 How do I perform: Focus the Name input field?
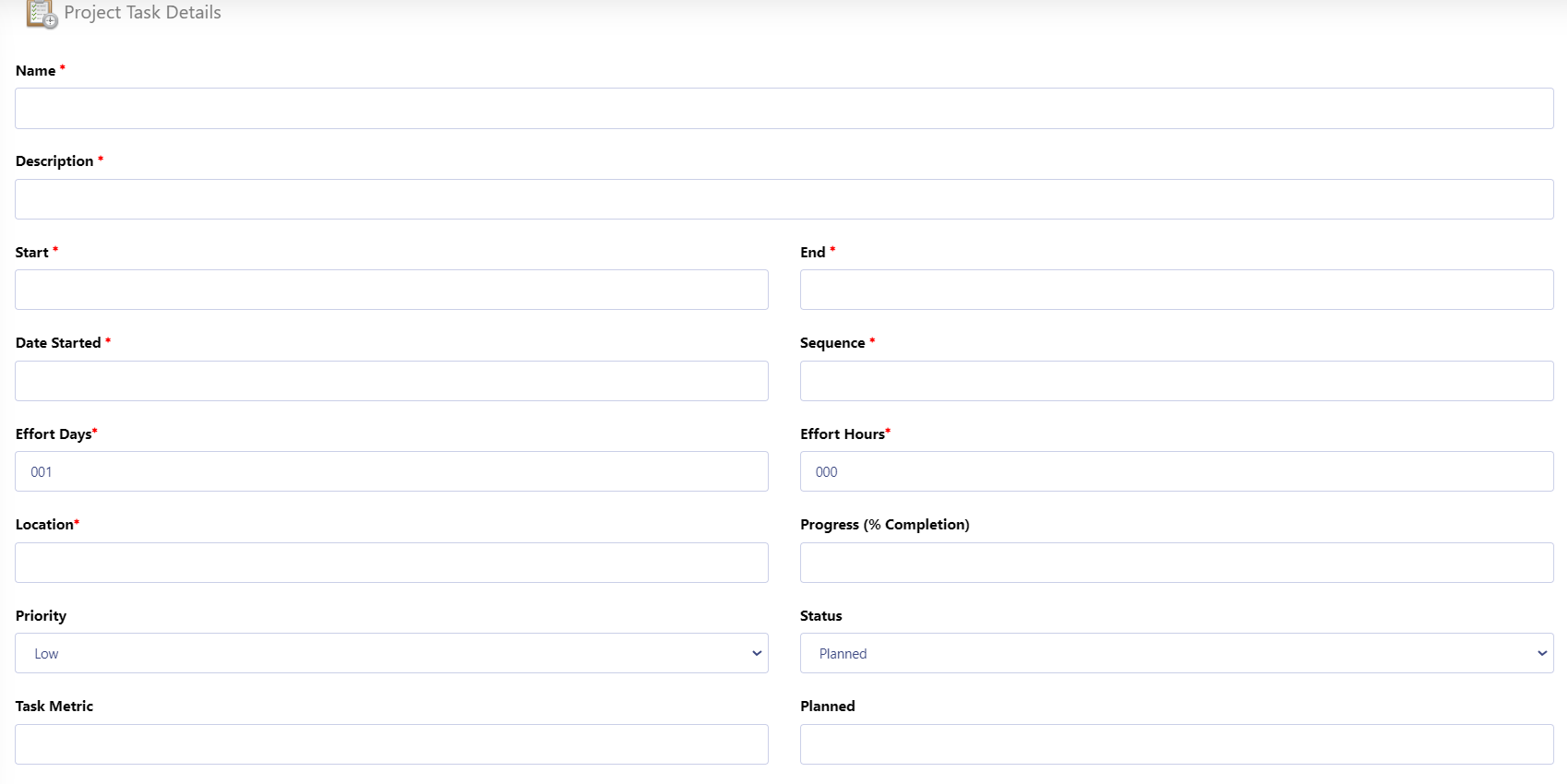tap(784, 109)
